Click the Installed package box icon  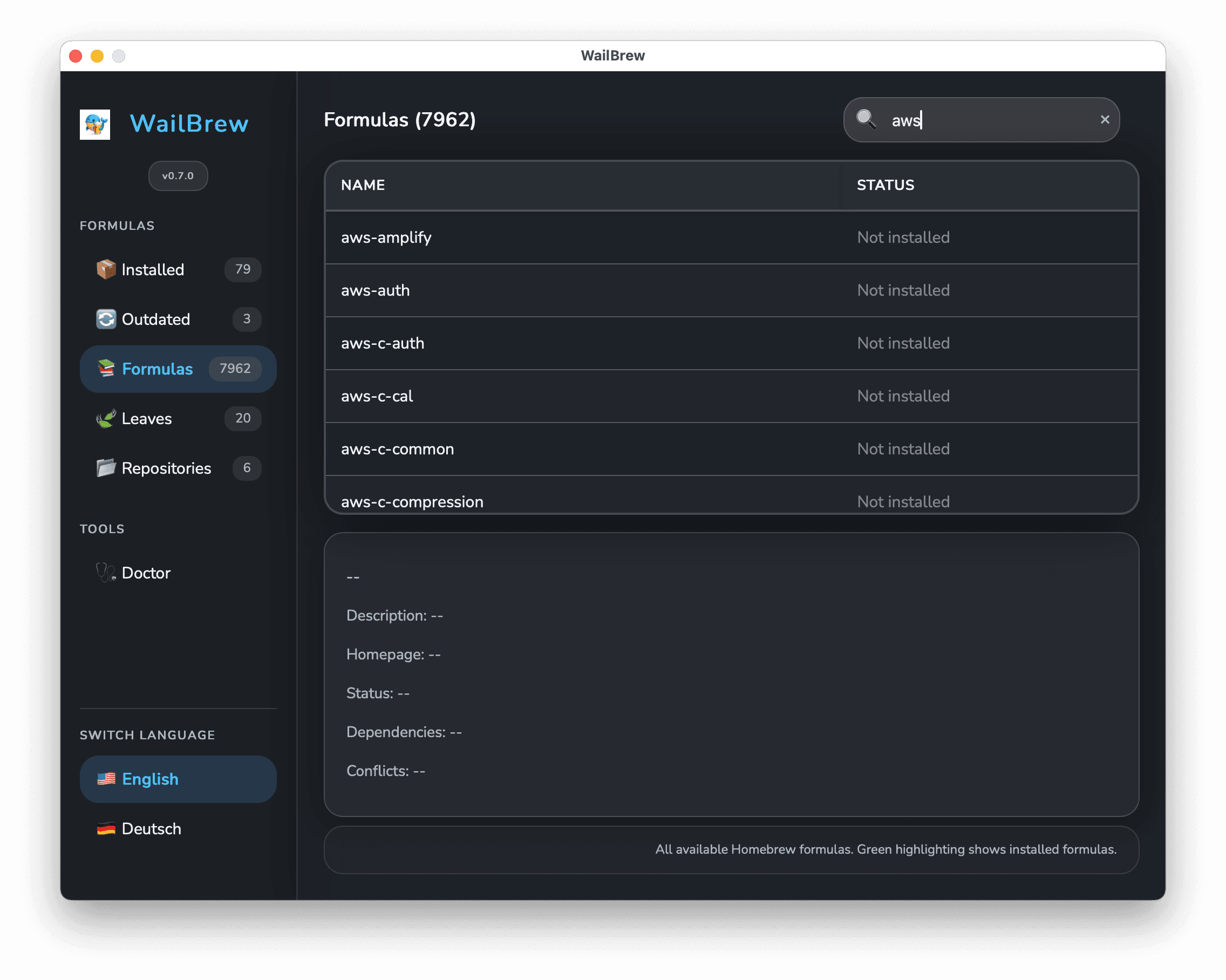tap(106, 270)
